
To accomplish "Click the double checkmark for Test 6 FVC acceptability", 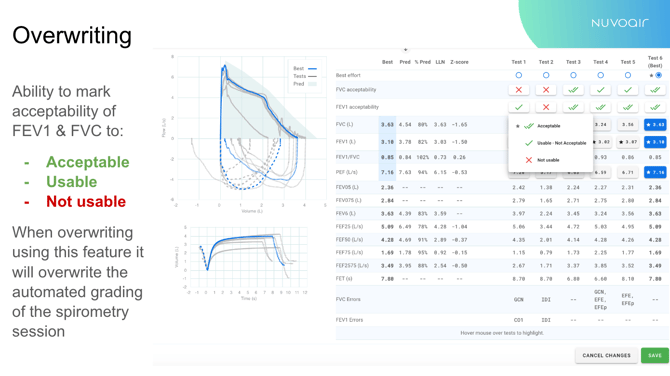I will click(655, 90).
